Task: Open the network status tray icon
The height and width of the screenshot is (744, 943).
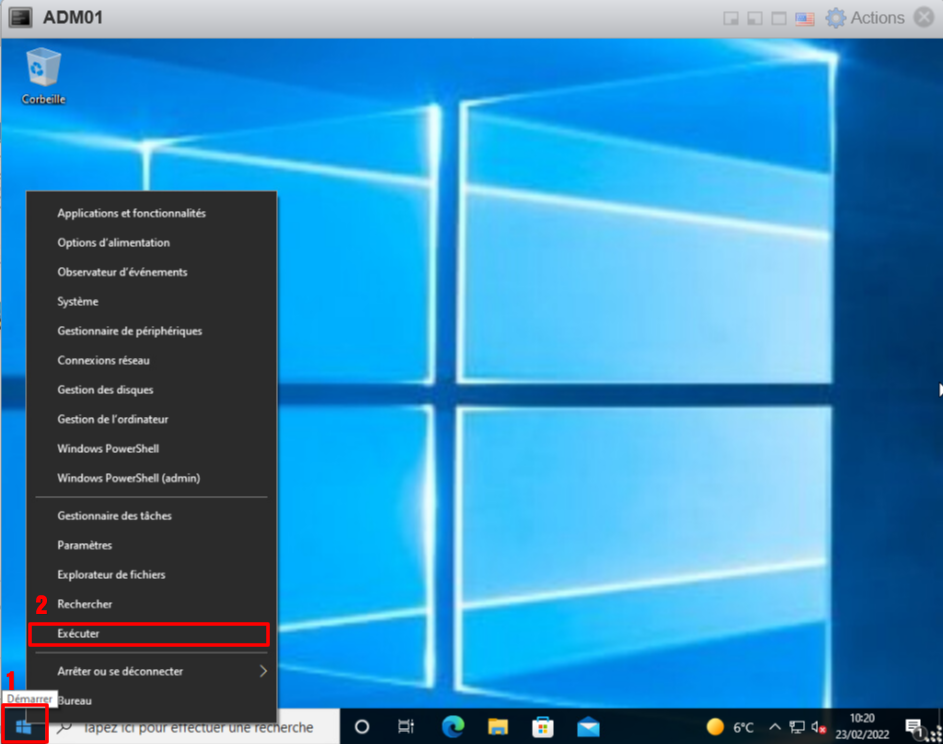Action: [x=797, y=727]
